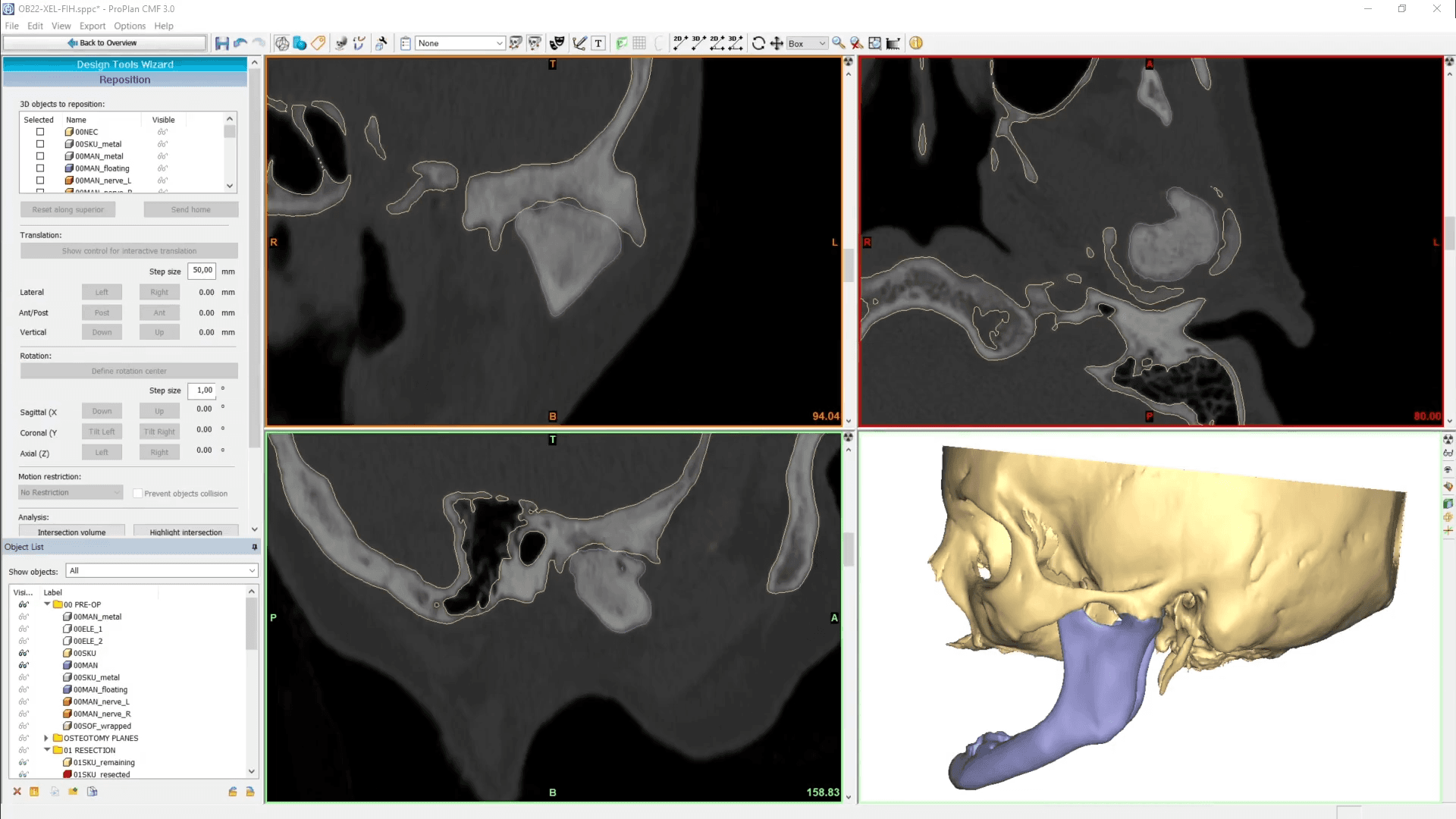Screen dimensions: 1456x819
Task: Tick the Selected checkbox for 00MAN_metal
Action: 40,156
